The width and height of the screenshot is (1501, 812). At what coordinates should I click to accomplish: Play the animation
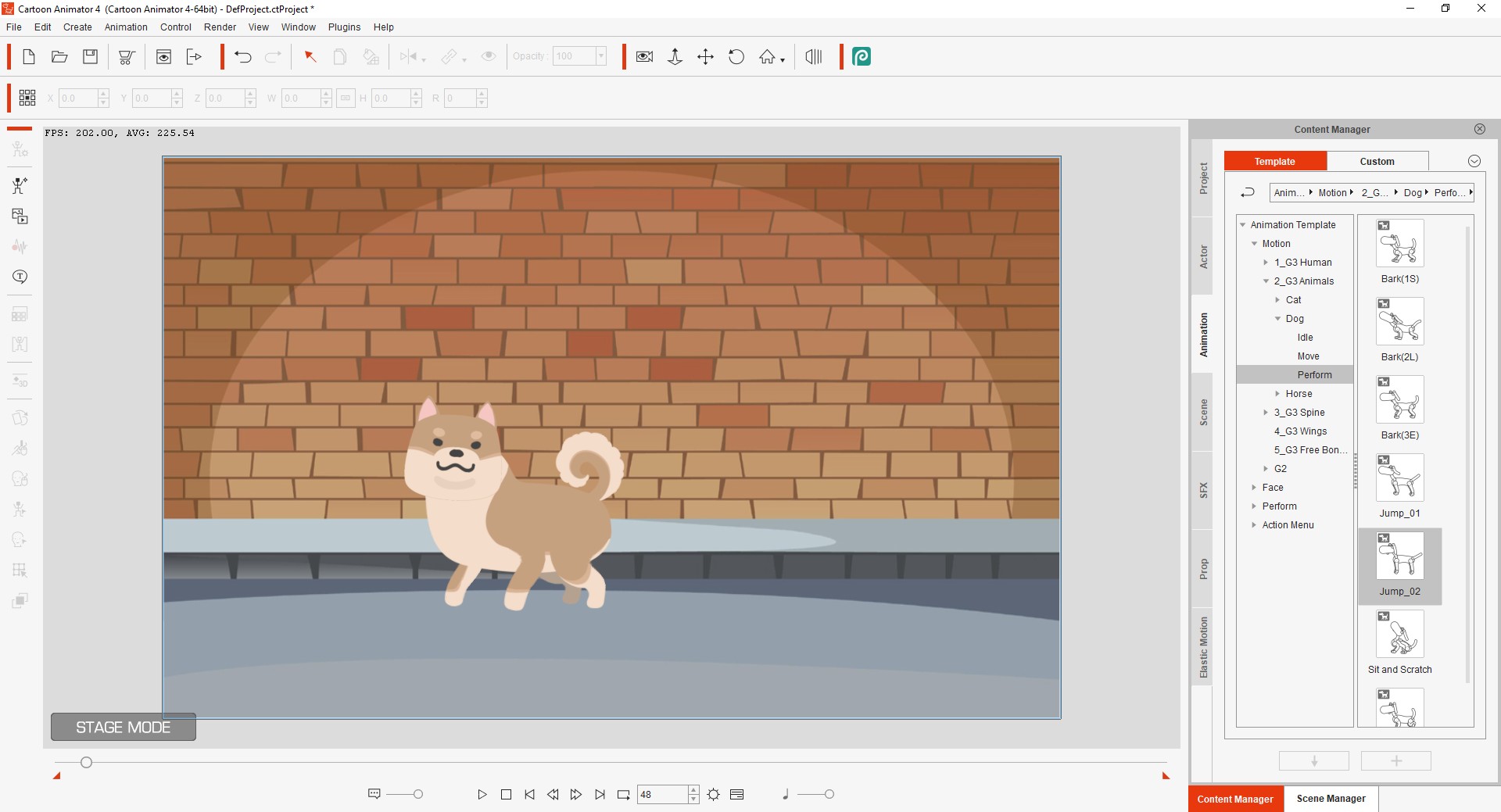(x=482, y=794)
